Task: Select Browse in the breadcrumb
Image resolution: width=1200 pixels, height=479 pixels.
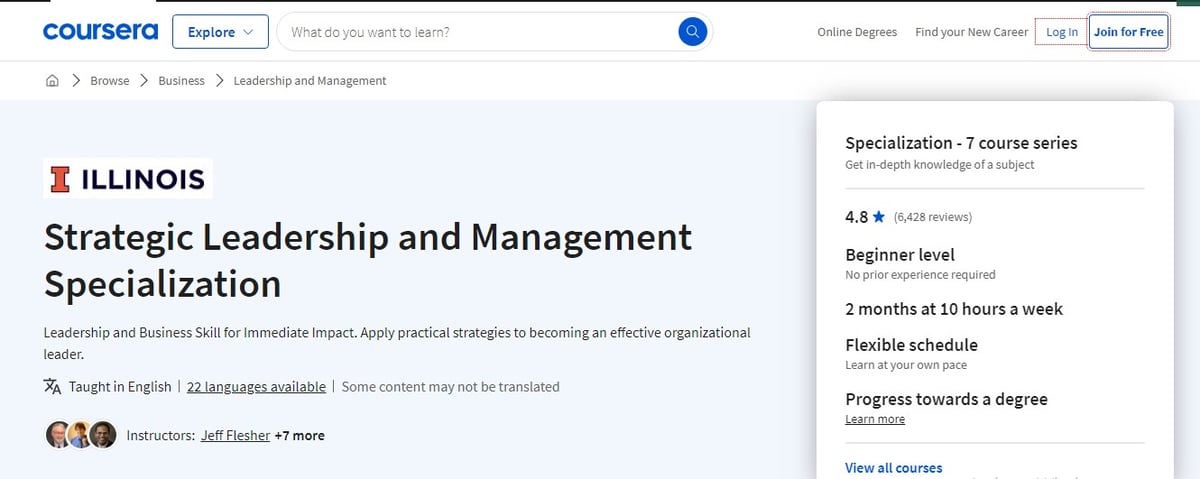Action: [x=110, y=81]
